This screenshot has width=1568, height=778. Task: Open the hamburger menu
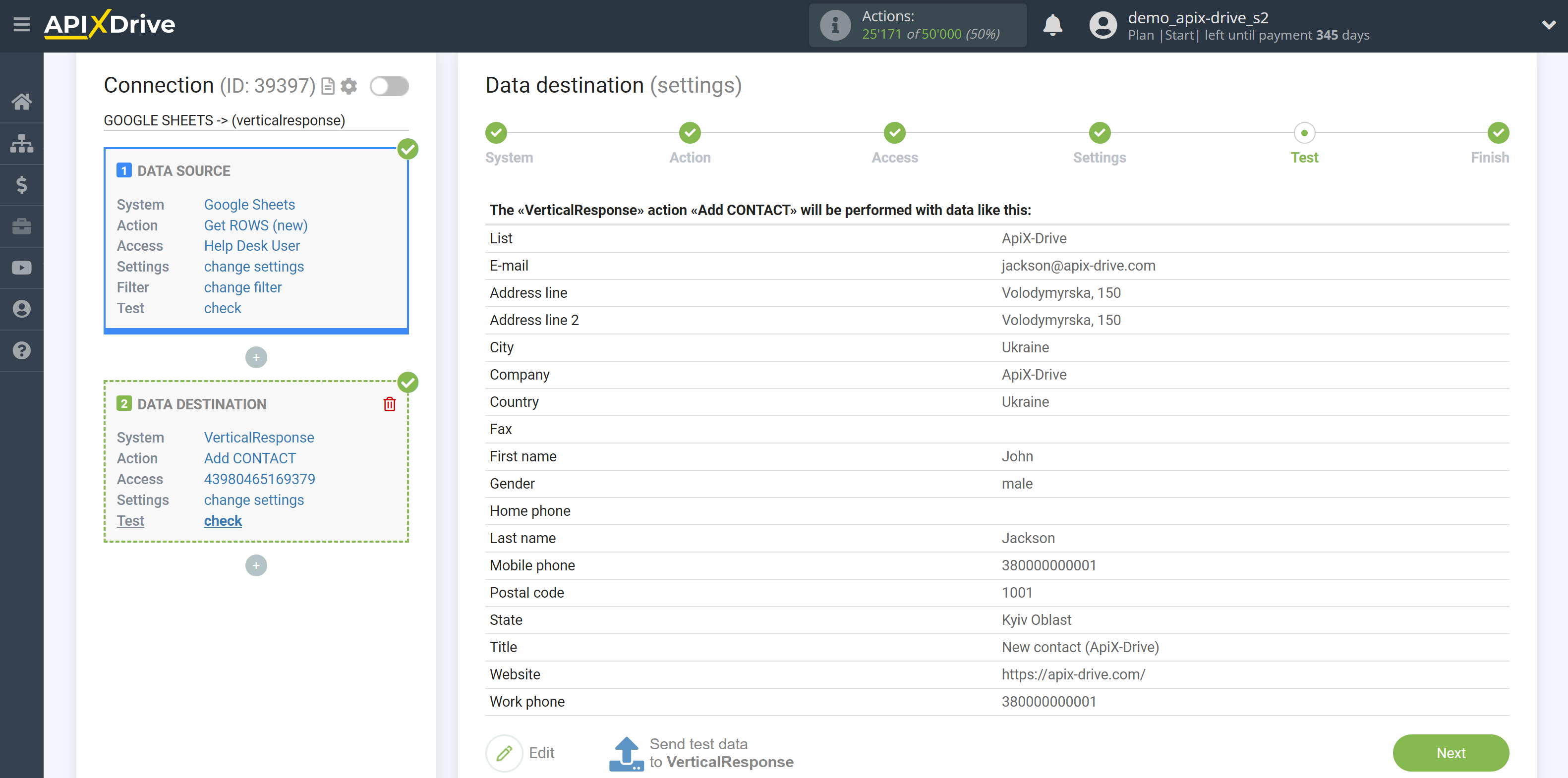(22, 24)
